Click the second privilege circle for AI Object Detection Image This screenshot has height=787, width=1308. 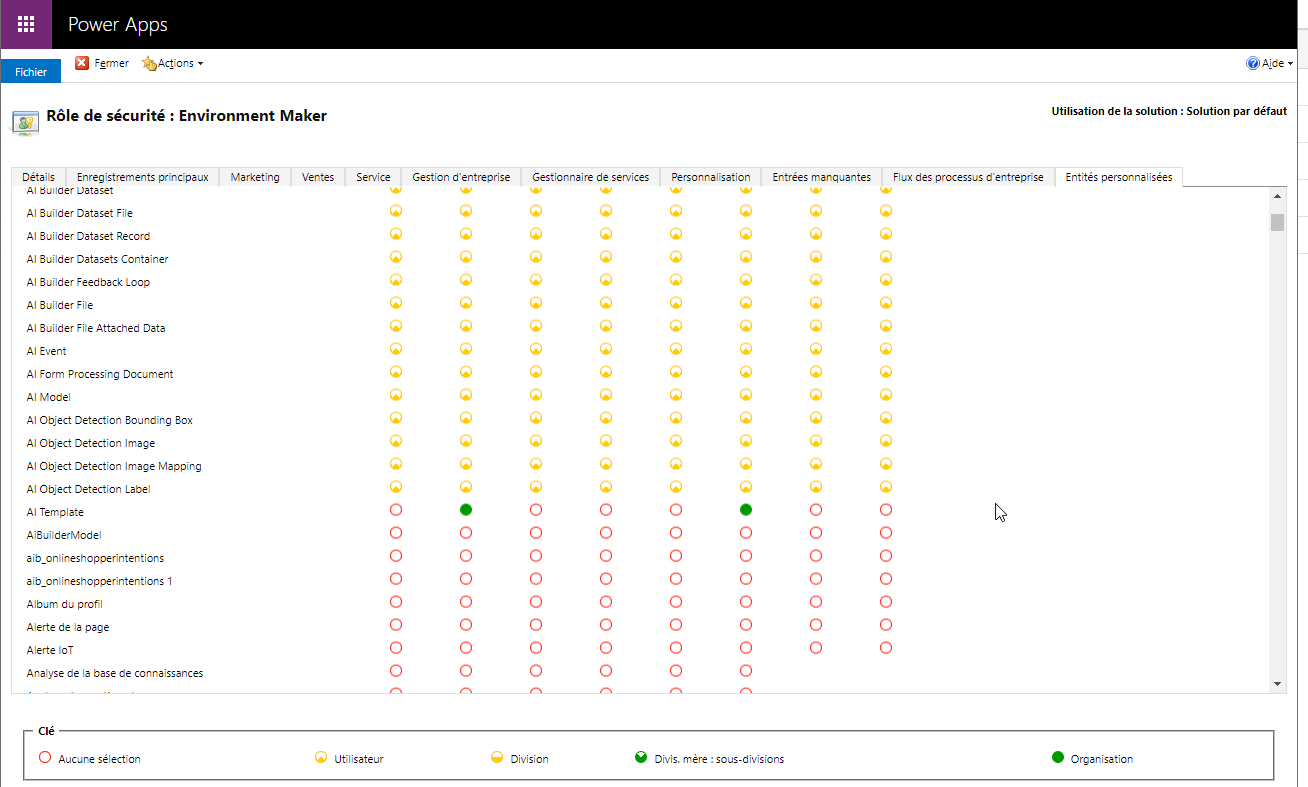point(466,441)
